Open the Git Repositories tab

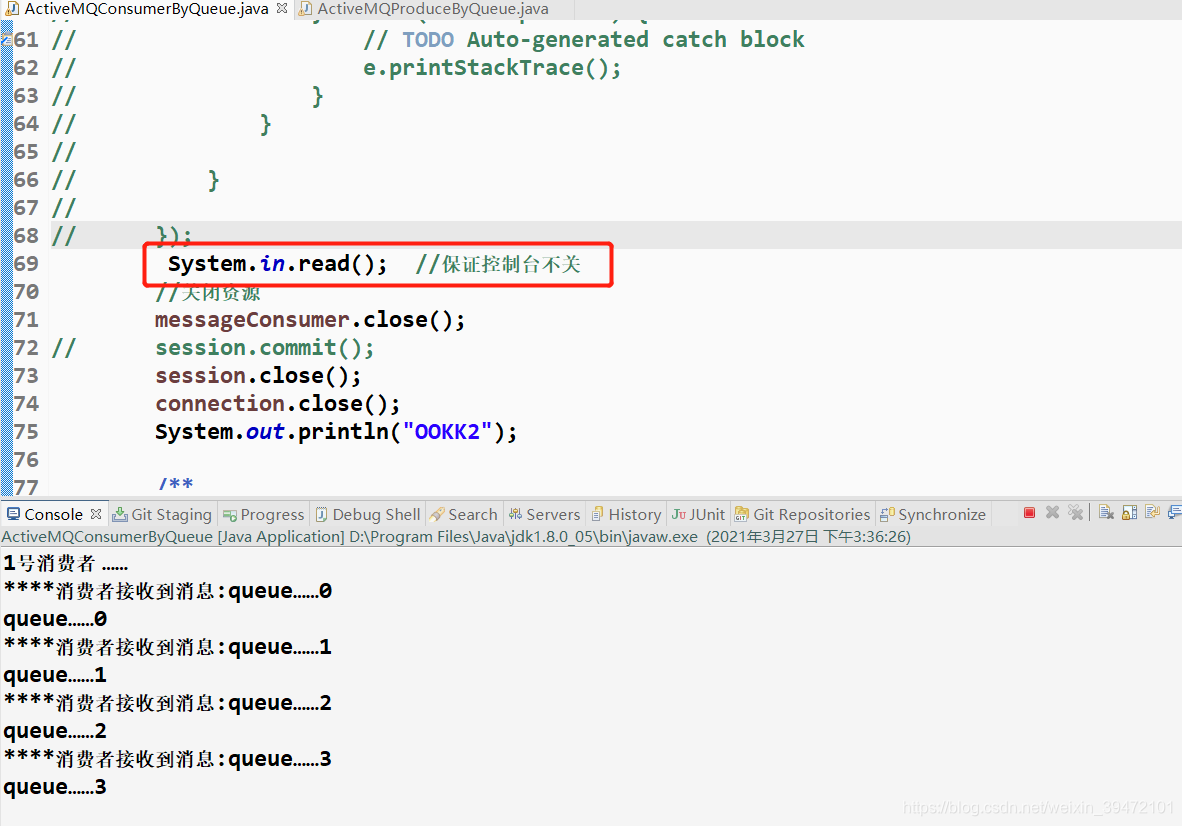click(803, 515)
